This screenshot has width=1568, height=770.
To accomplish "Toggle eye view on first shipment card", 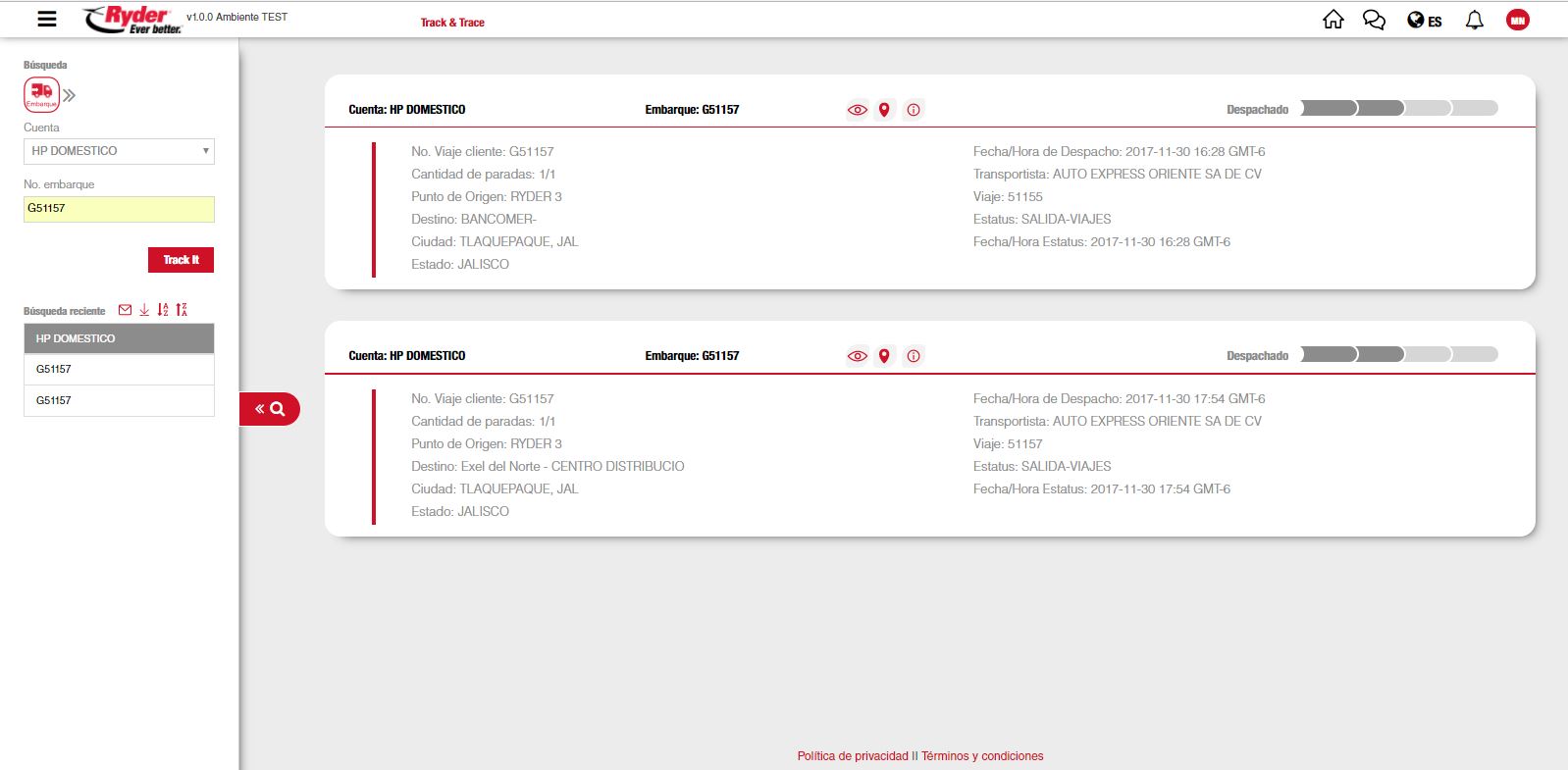I will tap(857, 110).
